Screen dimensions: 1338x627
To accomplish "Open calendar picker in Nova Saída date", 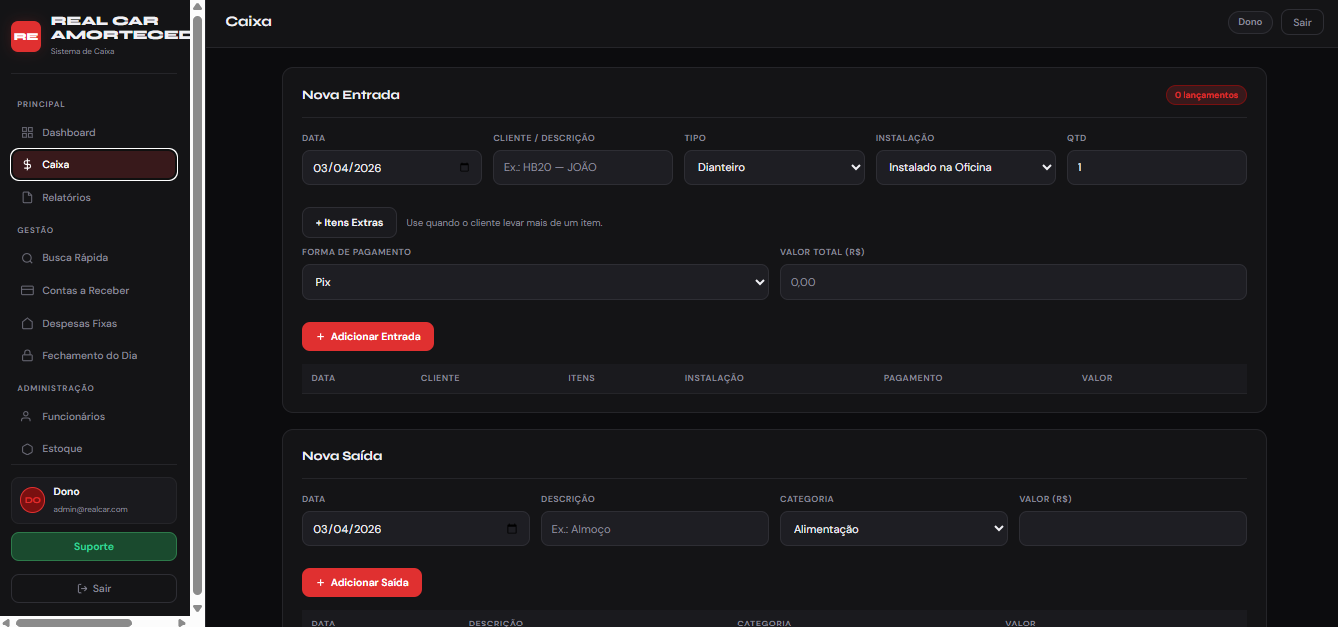I will point(512,529).
